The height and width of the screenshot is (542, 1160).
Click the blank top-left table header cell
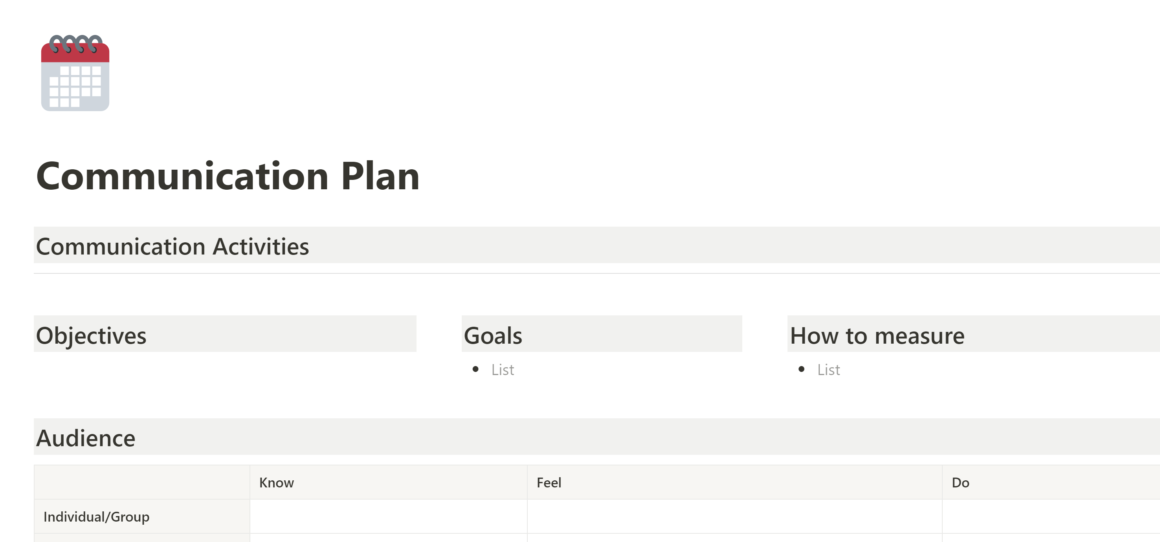tap(142, 483)
